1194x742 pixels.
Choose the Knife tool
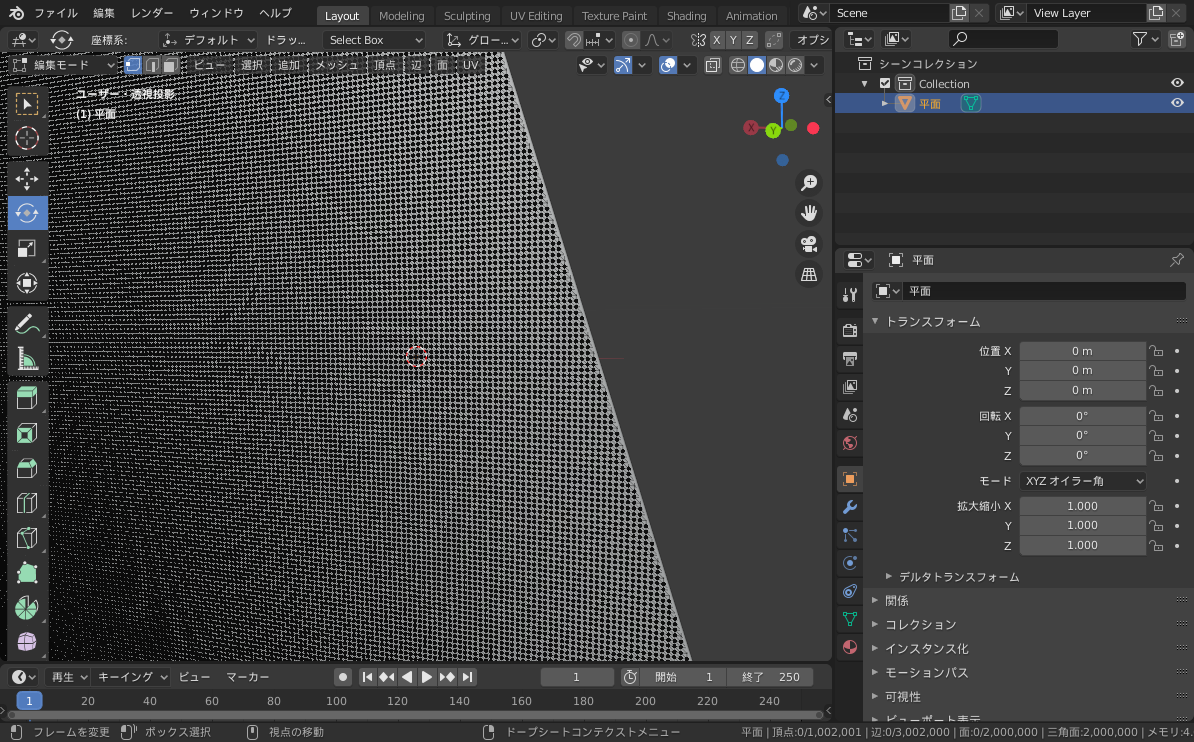[27, 538]
